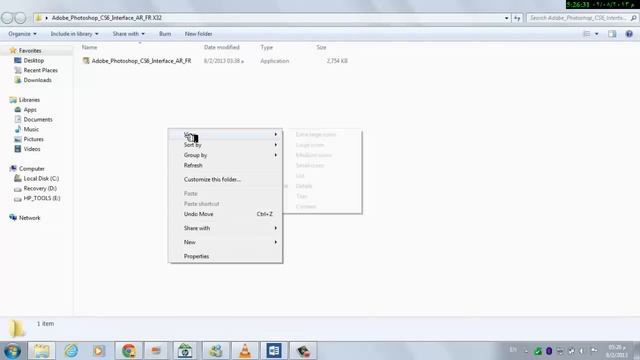Screen dimensions: 640x360
Task: Choose Undo Move in context menu
Action: point(225,214)
